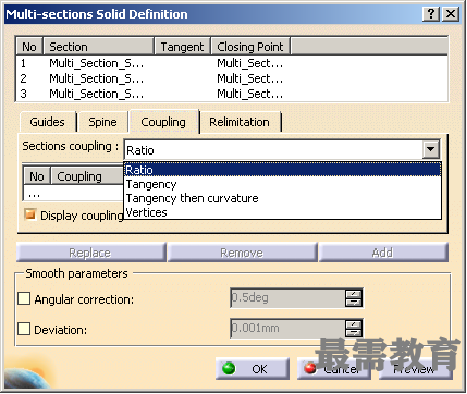
Task: Choose Ratio in the coupling list
Action: (283, 170)
